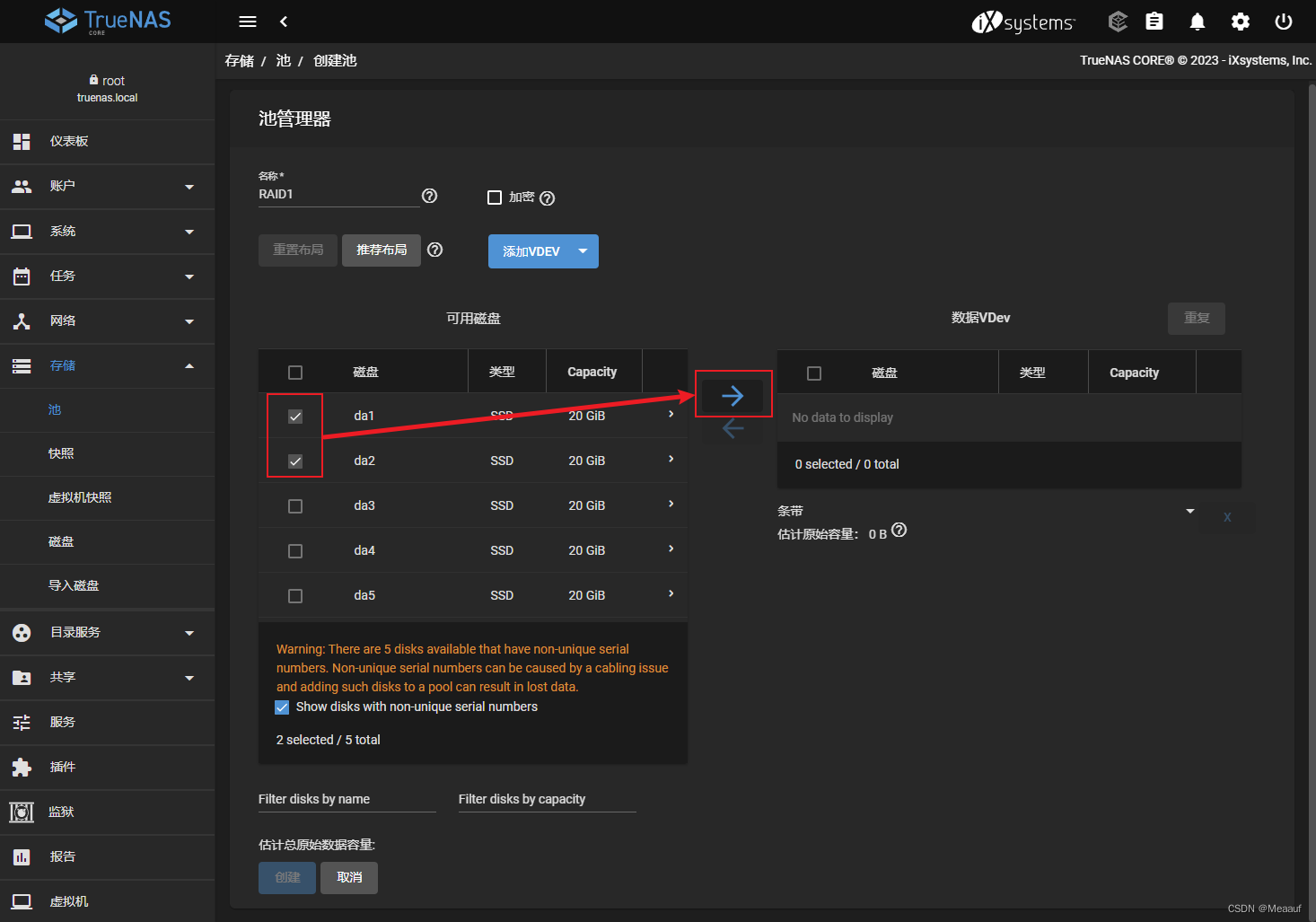Show help for the pool name field
The height and width of the screenshot is (922, 1316).
tap(430, 196)
